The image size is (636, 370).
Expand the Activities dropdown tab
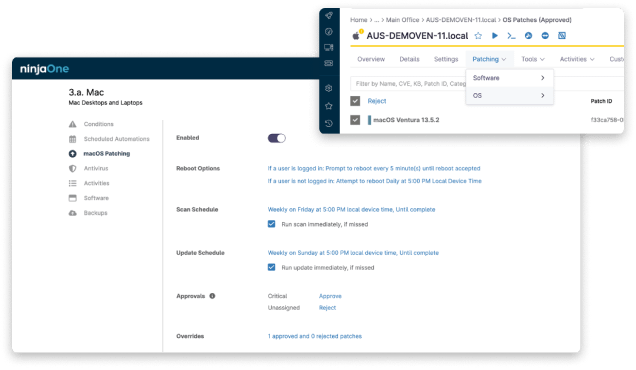tap(577, 59)
